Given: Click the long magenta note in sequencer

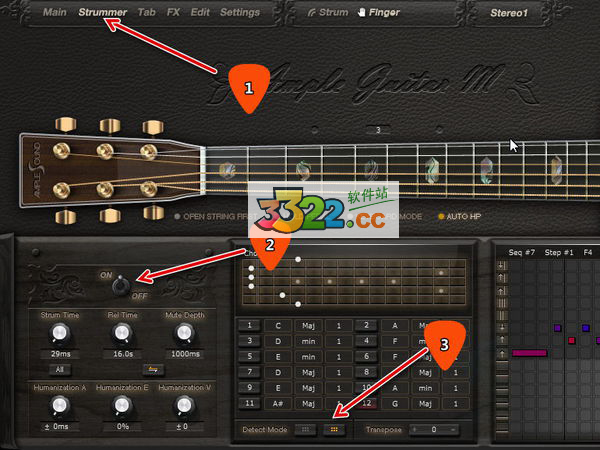Looking at the screenshot, I should [530, 353].
